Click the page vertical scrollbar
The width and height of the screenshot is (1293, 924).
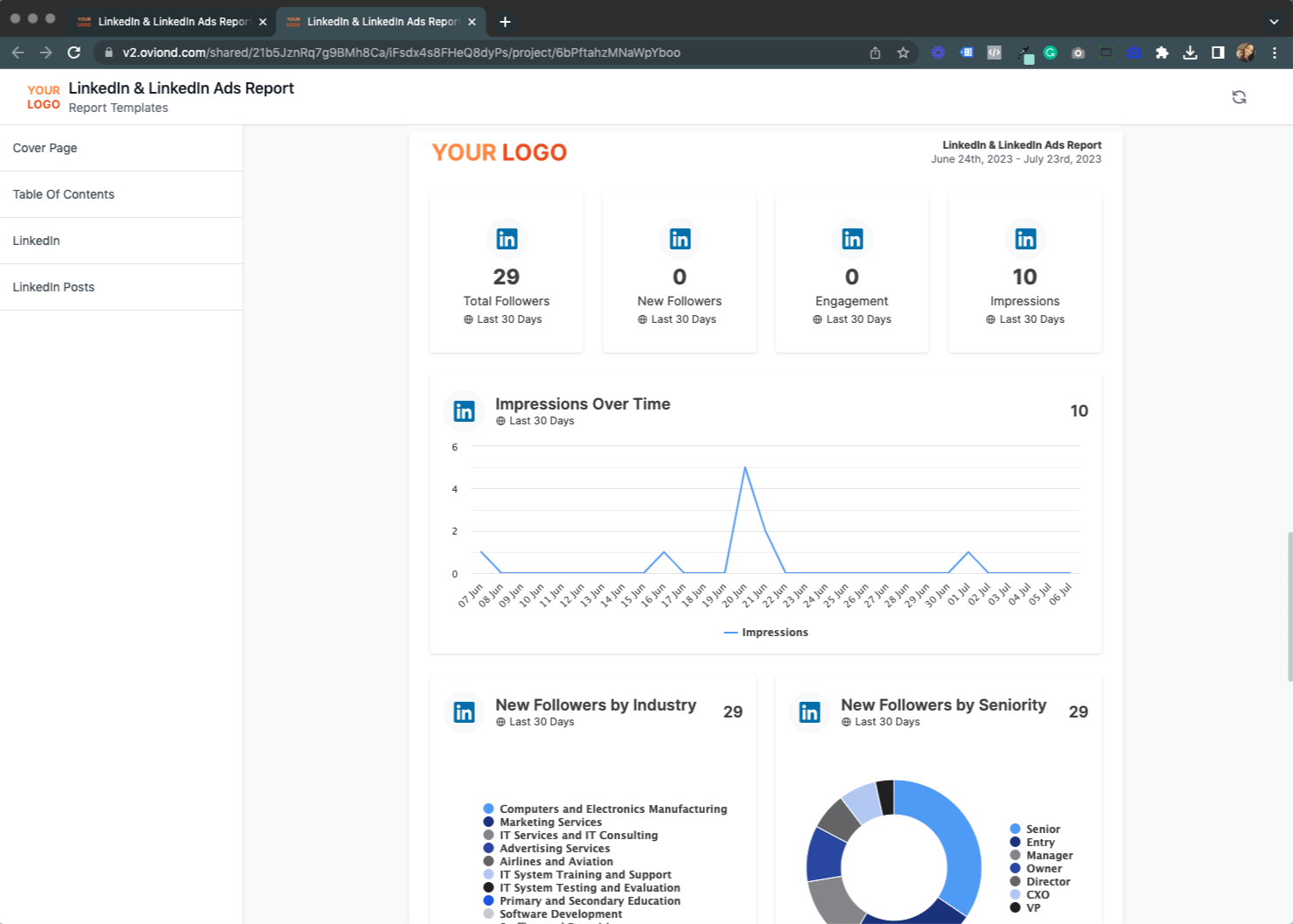tap(1290, 605)
